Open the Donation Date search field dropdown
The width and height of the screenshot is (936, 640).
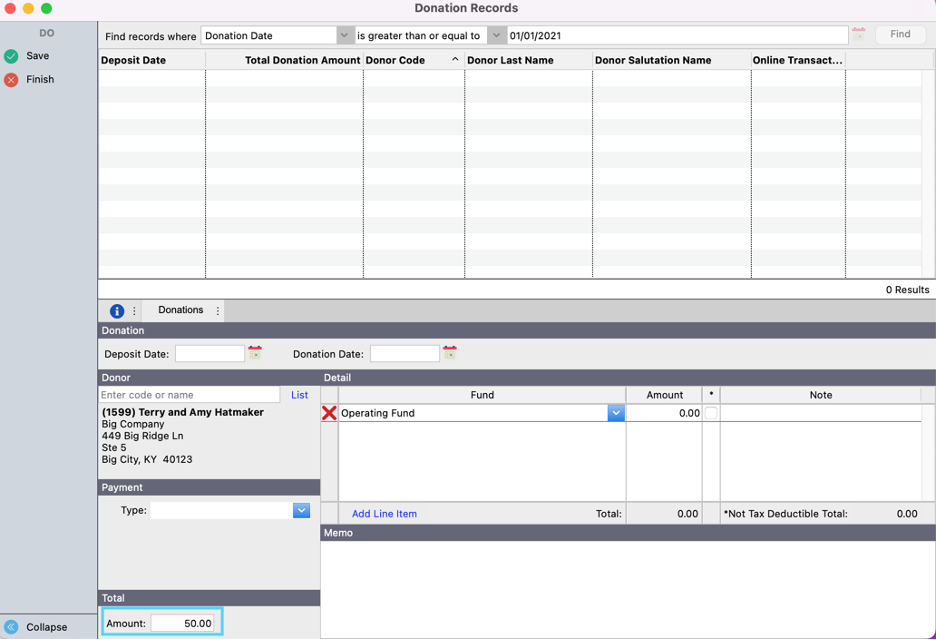click(345, 35)
